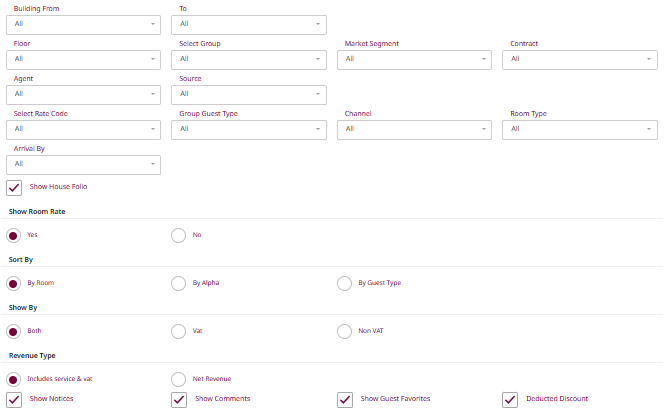
Task: Open the Arrival By dropdown
Action: [x=83, y=164]
